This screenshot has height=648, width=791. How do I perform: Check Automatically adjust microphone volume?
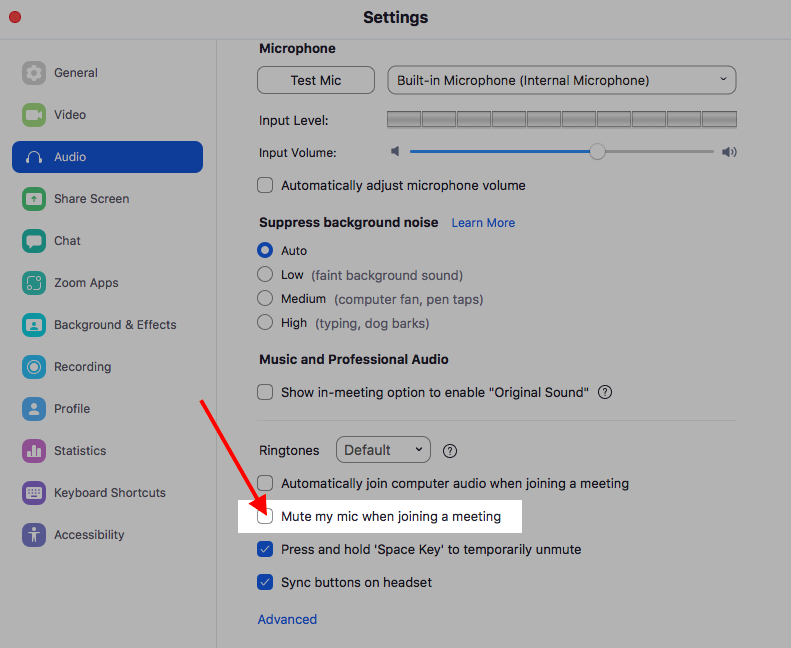(265, 185)
